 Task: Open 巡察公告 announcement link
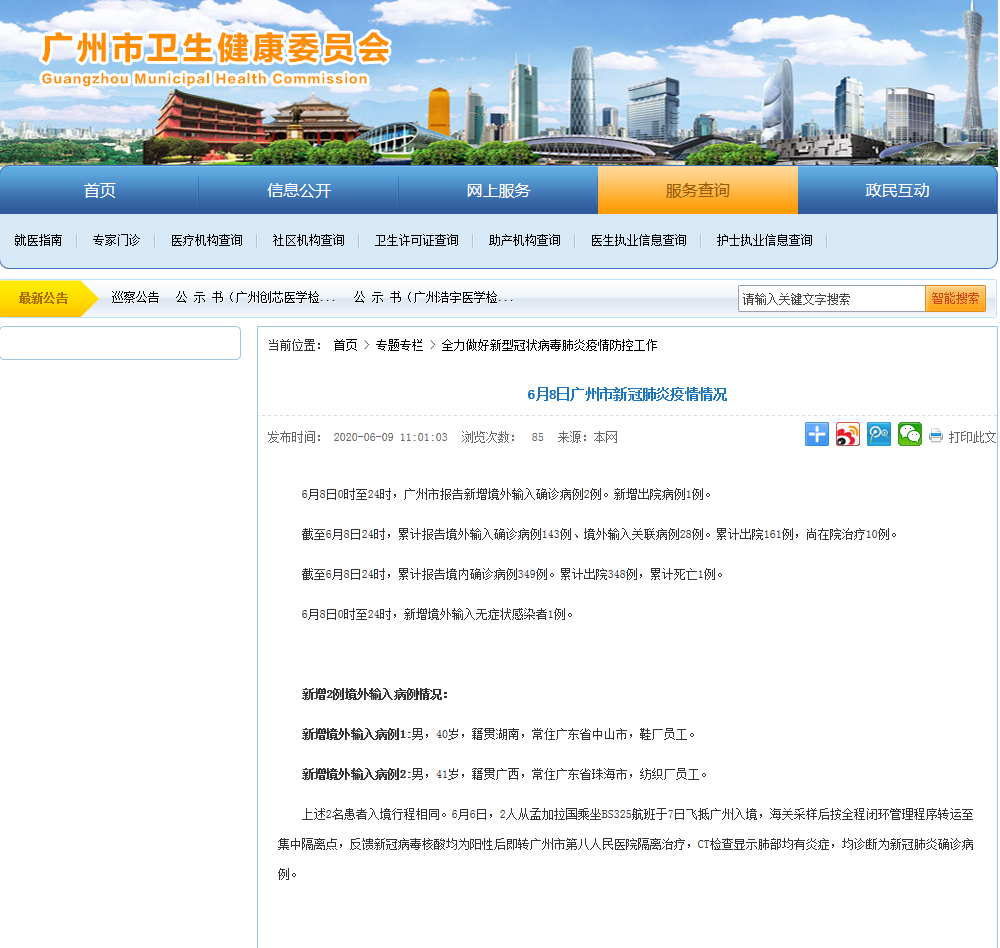click(135, 297)
